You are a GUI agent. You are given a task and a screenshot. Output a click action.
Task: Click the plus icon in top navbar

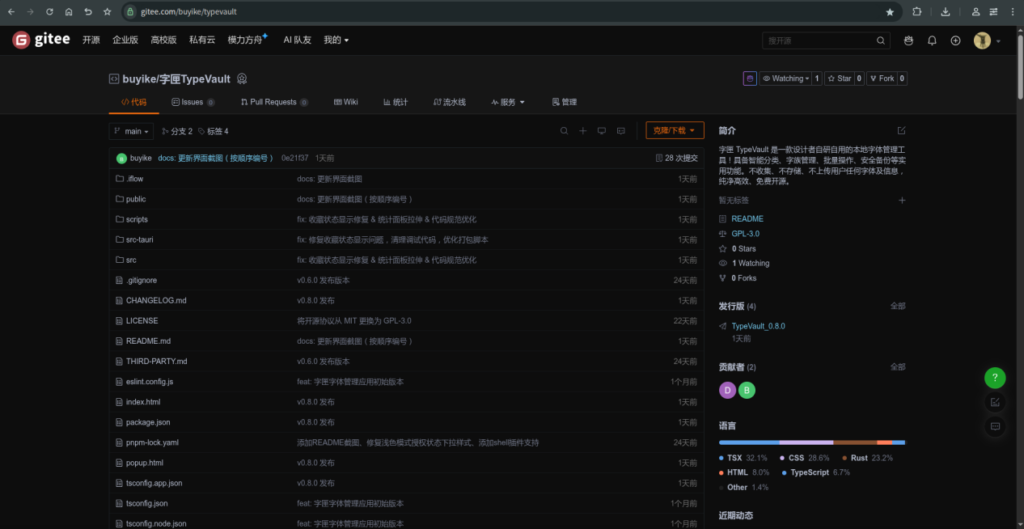[x=956, y=41]
